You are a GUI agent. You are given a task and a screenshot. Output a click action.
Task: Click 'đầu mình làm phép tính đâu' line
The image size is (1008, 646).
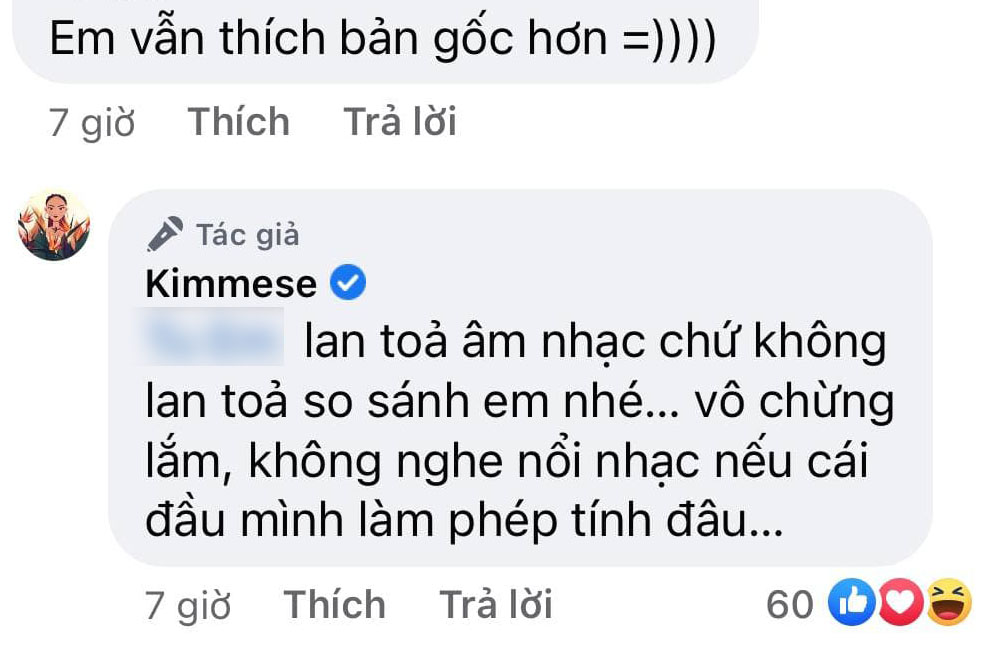pos(464,519)
